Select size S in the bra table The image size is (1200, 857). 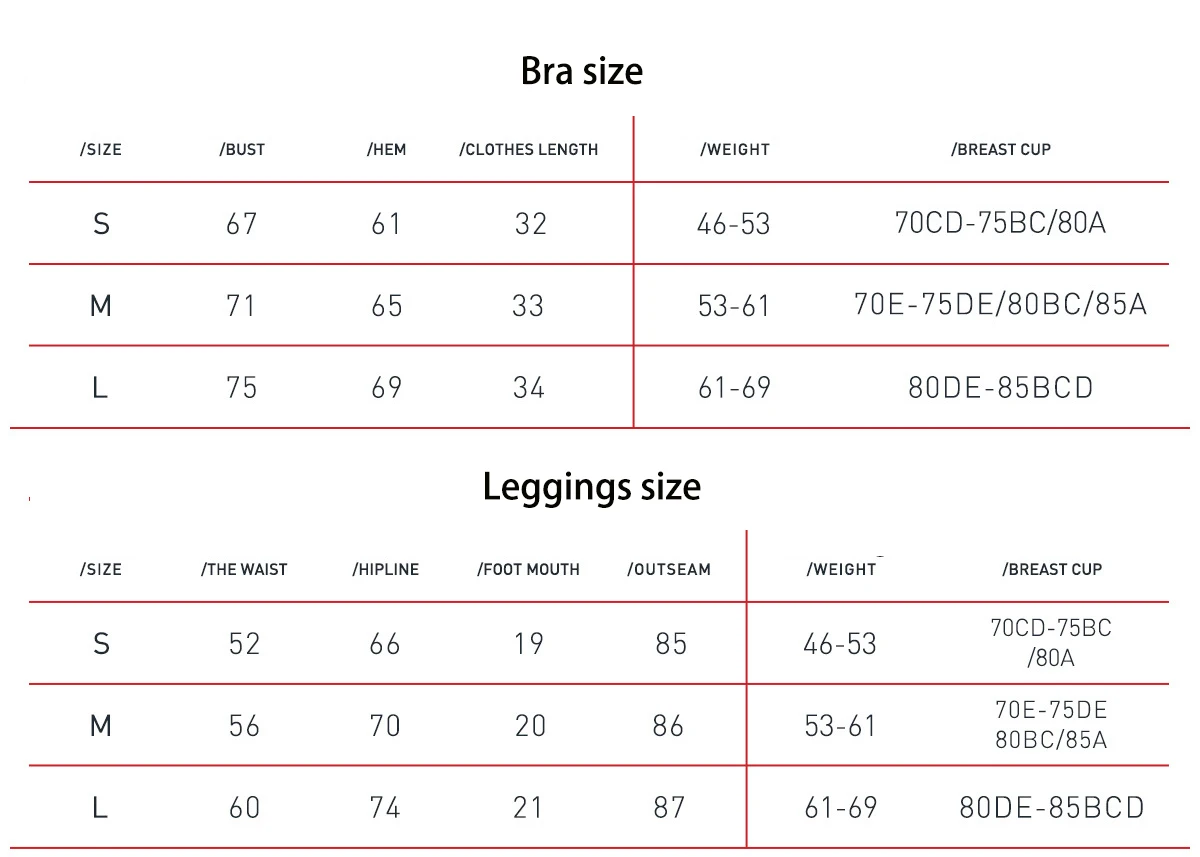pos(100,224)
